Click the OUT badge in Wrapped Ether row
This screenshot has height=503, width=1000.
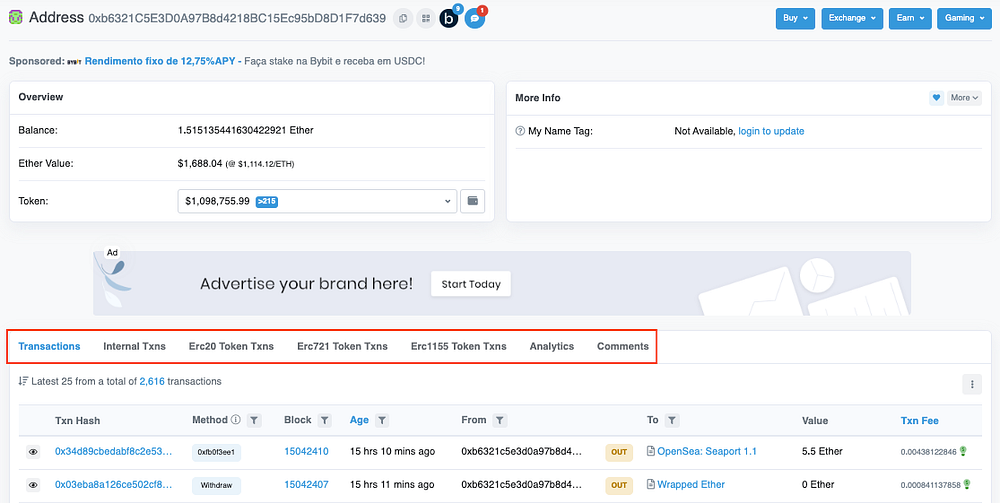click(619, 485)
